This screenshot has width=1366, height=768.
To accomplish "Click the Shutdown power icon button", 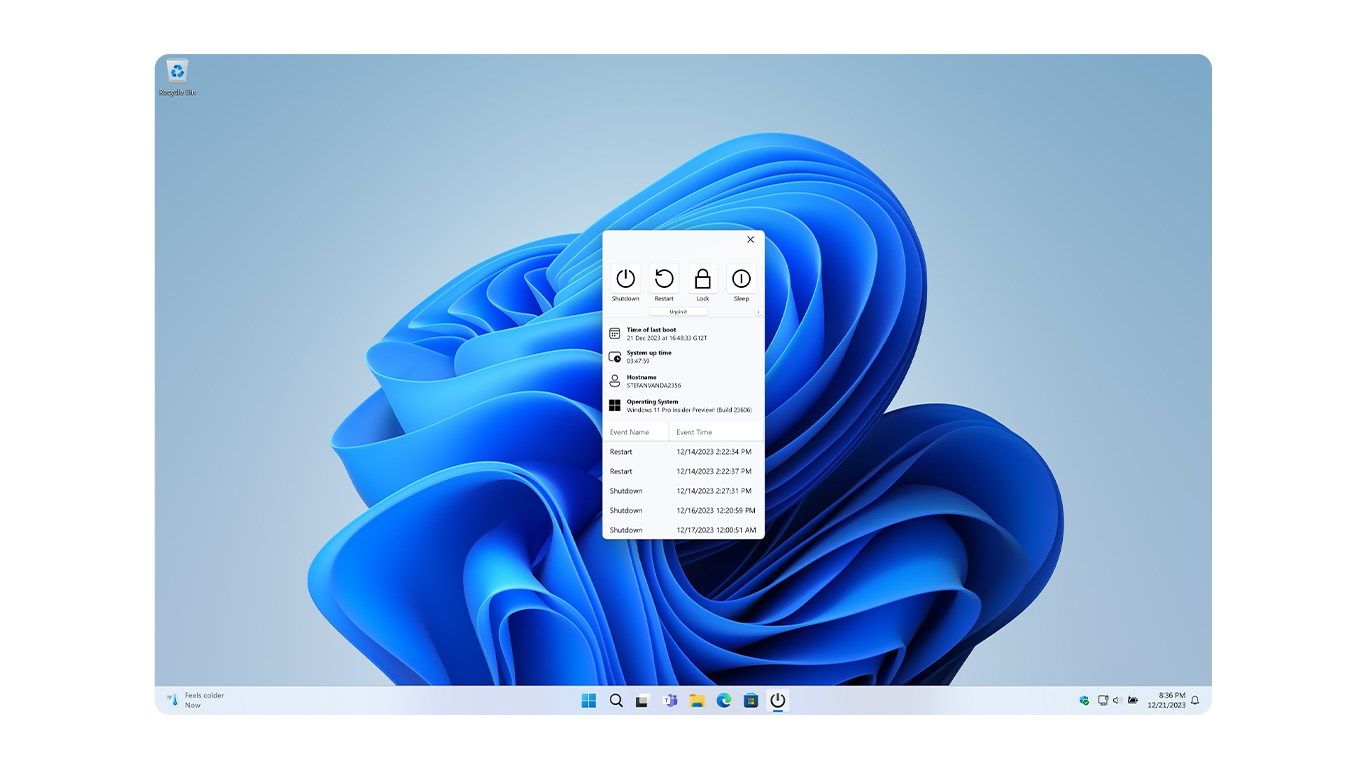I will tap(626, 279).
